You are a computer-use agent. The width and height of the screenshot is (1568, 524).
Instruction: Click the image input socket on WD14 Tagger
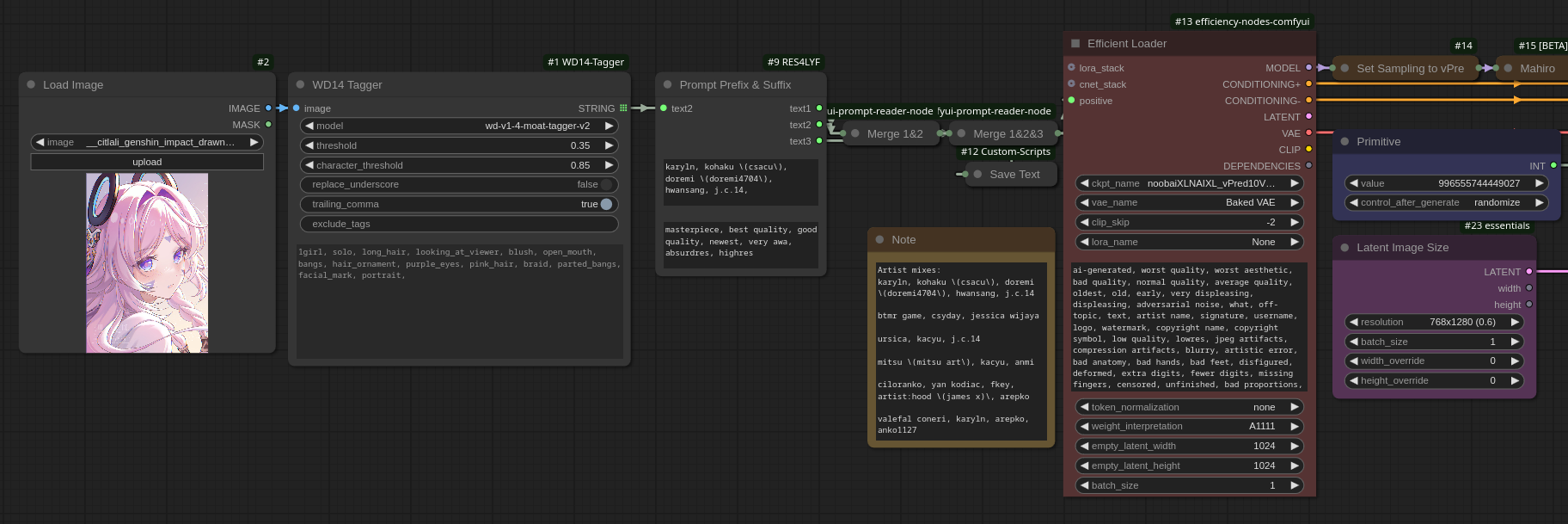click(x=297, y=108)
